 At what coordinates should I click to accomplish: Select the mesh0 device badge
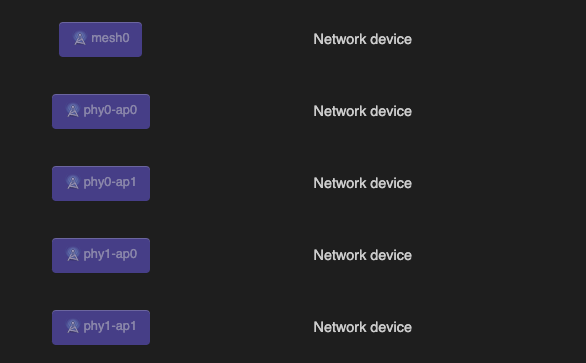tap(101, 39)
